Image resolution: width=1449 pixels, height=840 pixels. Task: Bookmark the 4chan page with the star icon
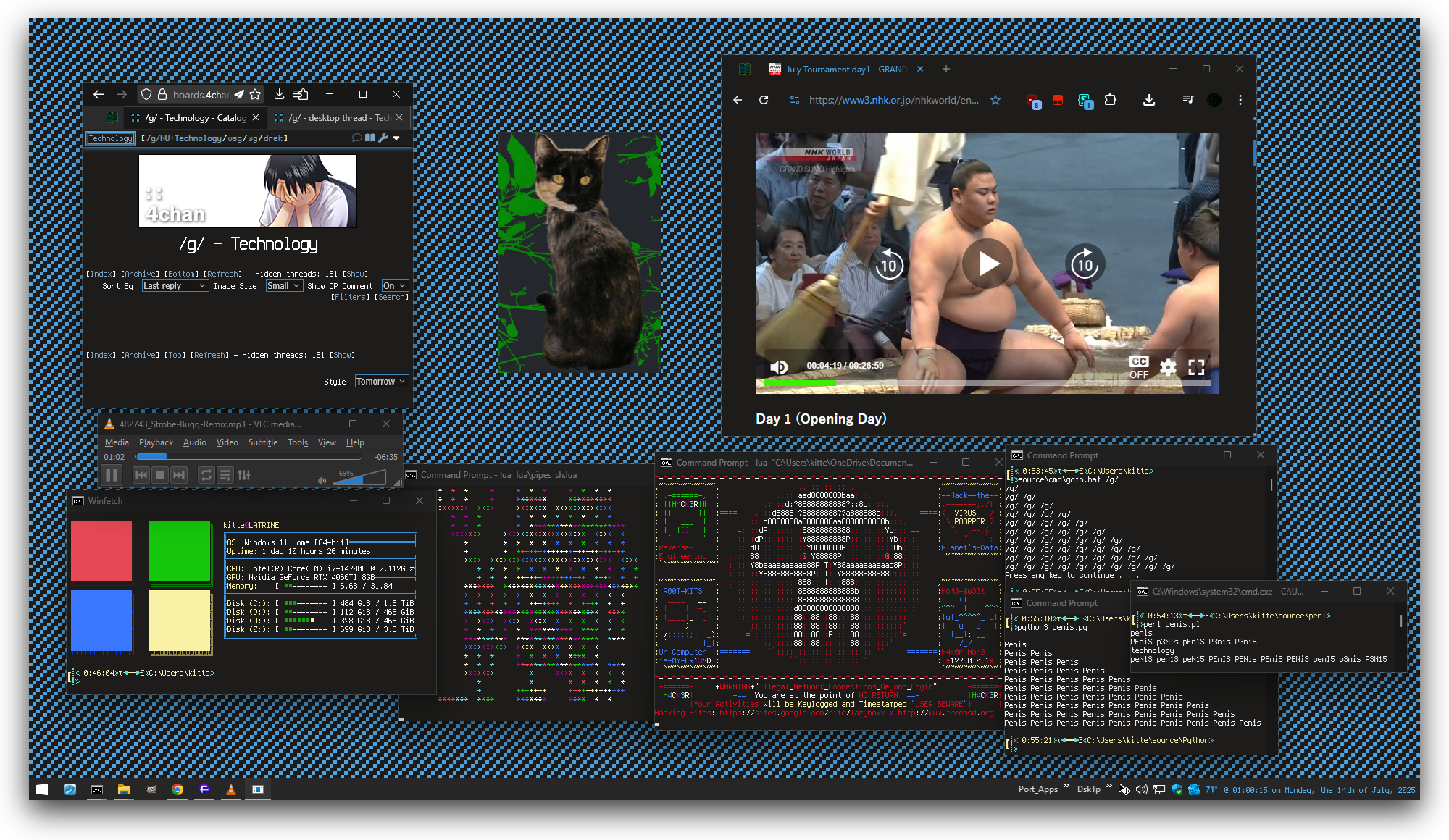pos(255,94)
